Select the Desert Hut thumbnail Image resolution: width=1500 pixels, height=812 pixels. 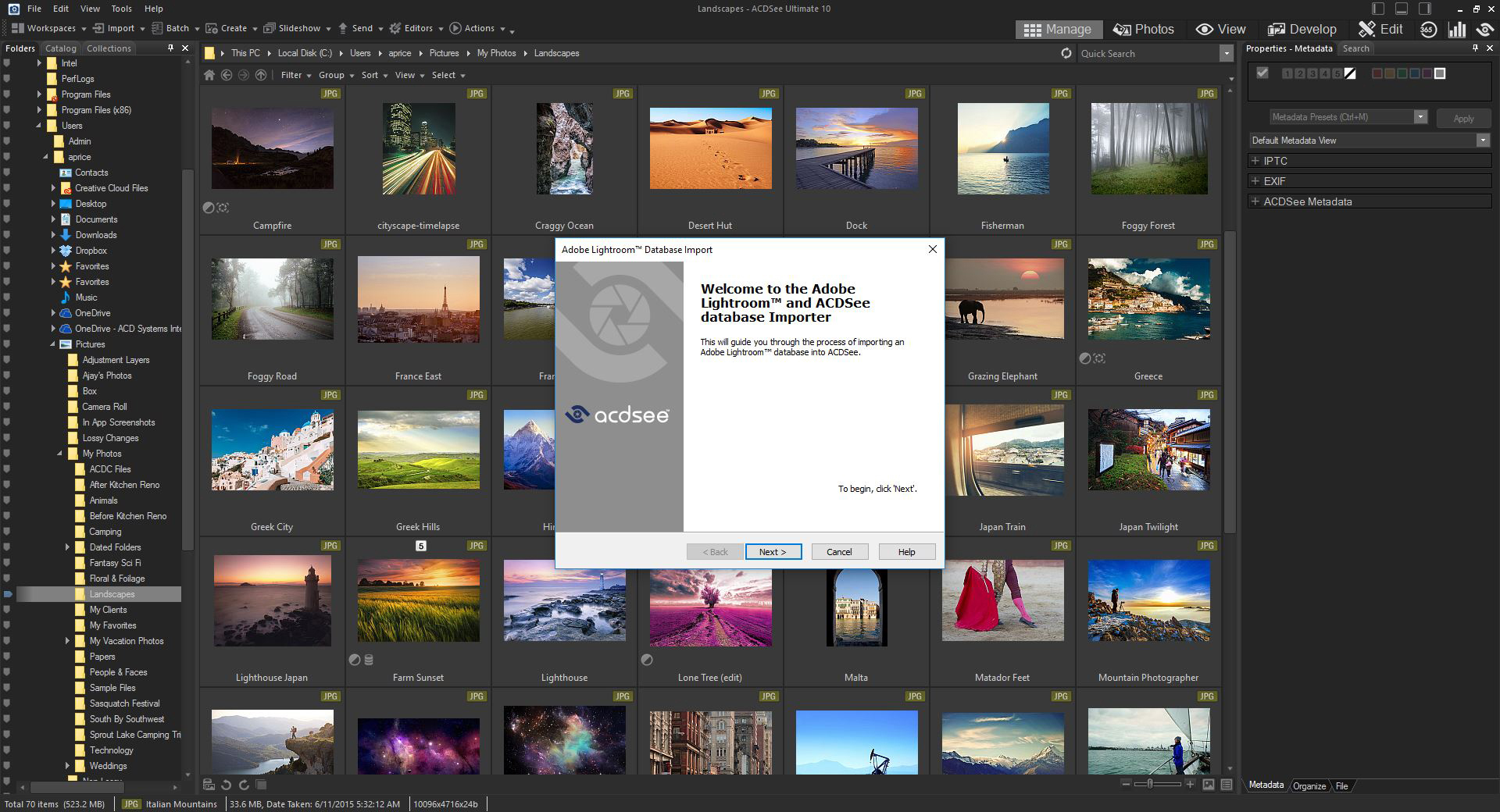710,148
